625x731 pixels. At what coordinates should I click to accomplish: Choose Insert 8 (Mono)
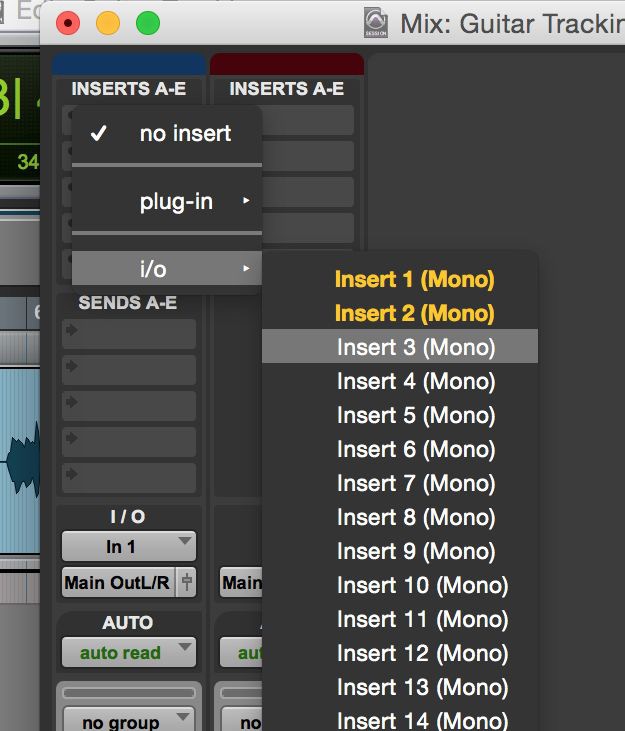(x=400, y=517)
